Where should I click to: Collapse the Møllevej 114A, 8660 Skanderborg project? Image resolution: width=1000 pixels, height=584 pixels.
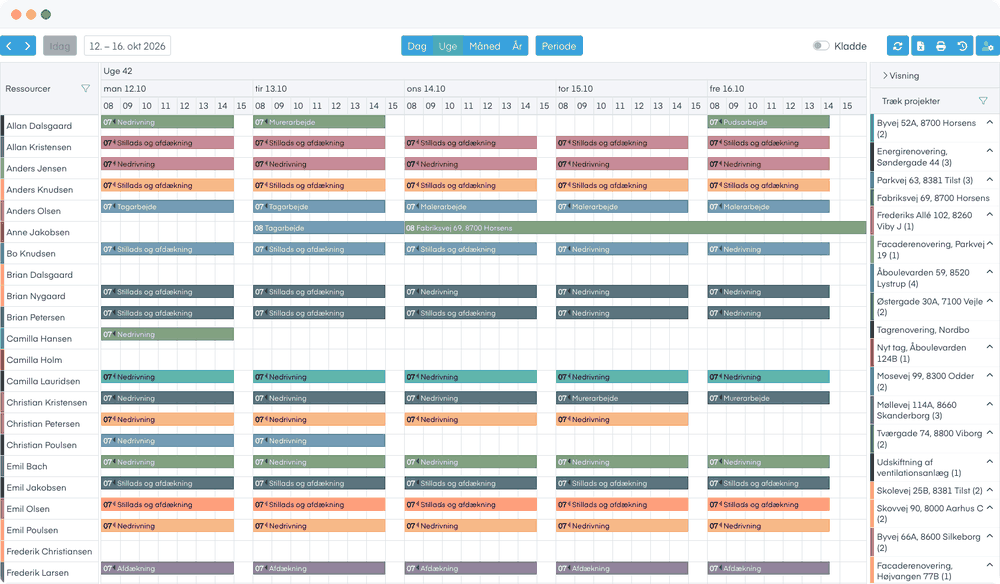(x=989, y=404)
